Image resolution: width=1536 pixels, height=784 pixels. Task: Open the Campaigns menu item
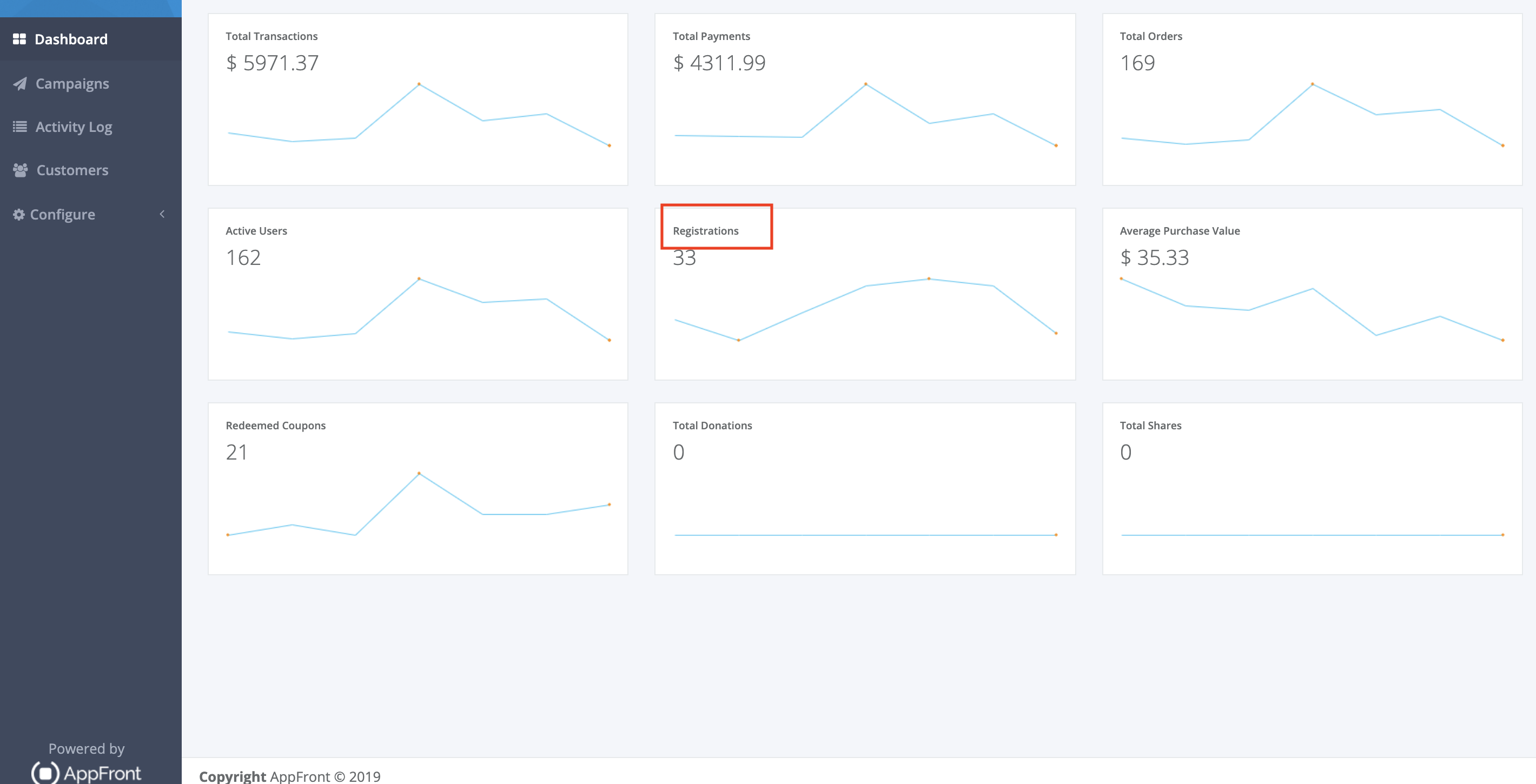click(91, 83)
